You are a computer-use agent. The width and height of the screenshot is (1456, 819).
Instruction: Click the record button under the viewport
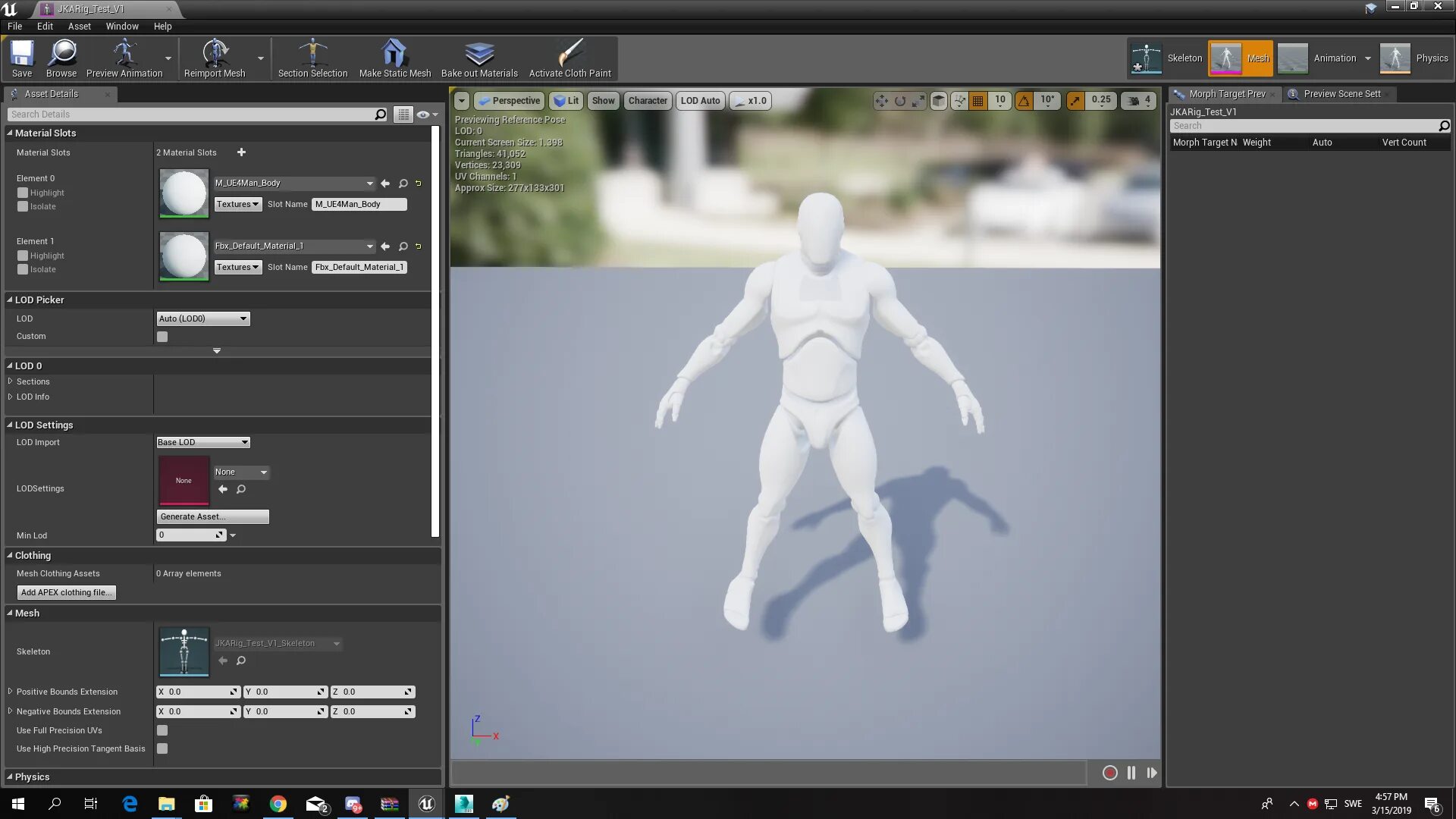click(x=1109, y=773)
